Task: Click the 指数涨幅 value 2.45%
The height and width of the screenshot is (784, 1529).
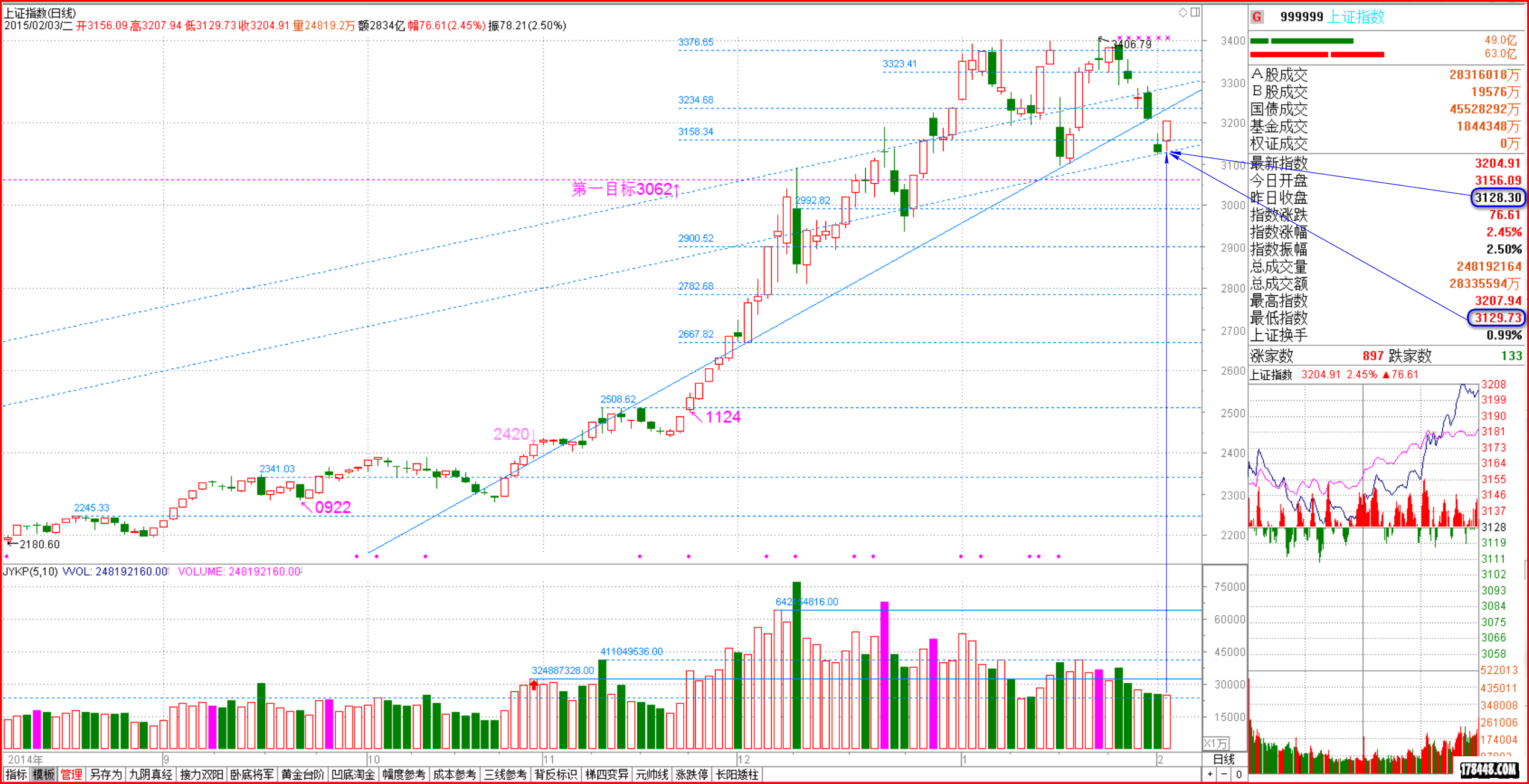Action: pos(1504,232)
